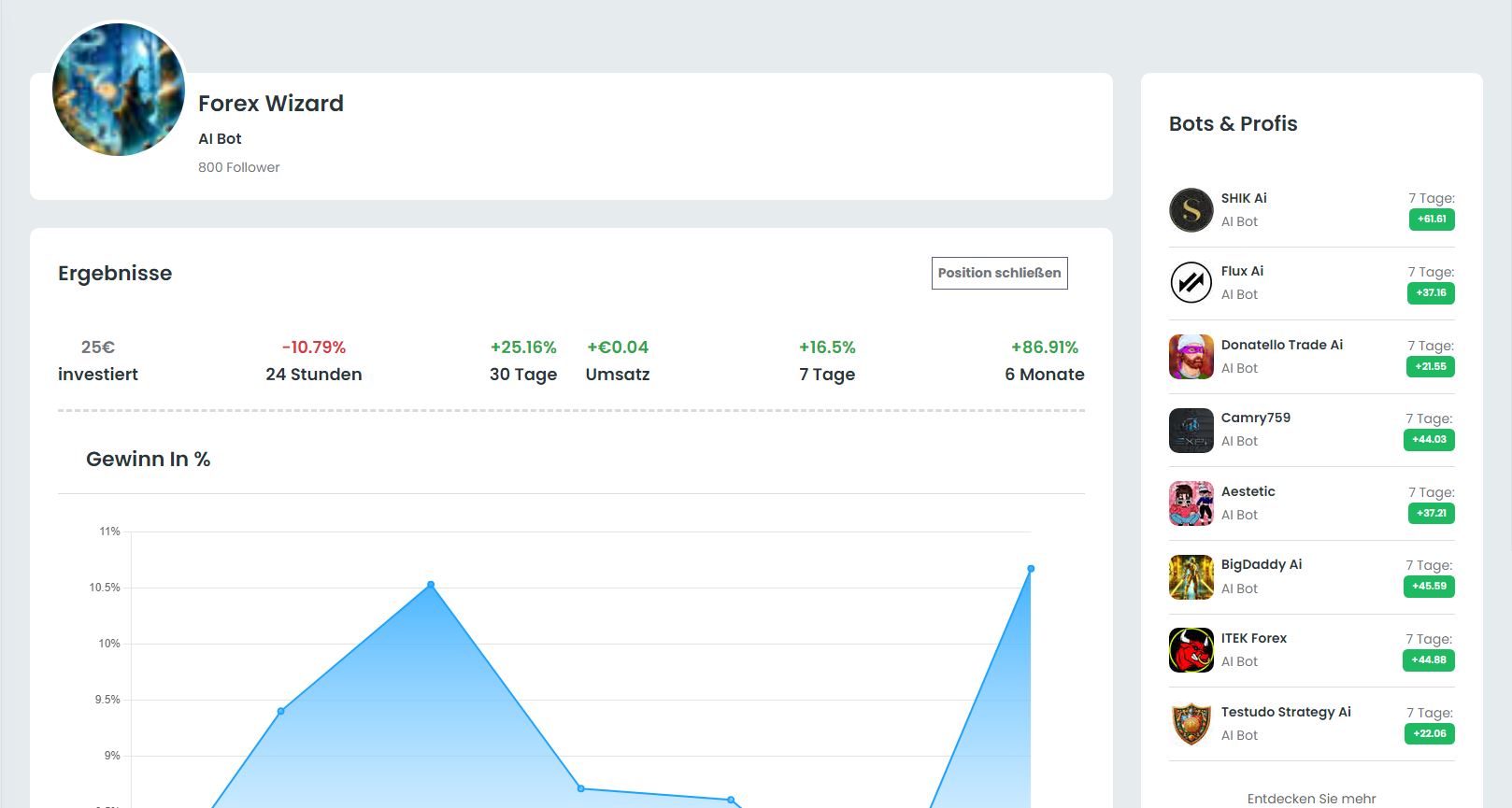Click the Position schließen button
Screen dimensions: 1512x808
(x=999, y=273)
